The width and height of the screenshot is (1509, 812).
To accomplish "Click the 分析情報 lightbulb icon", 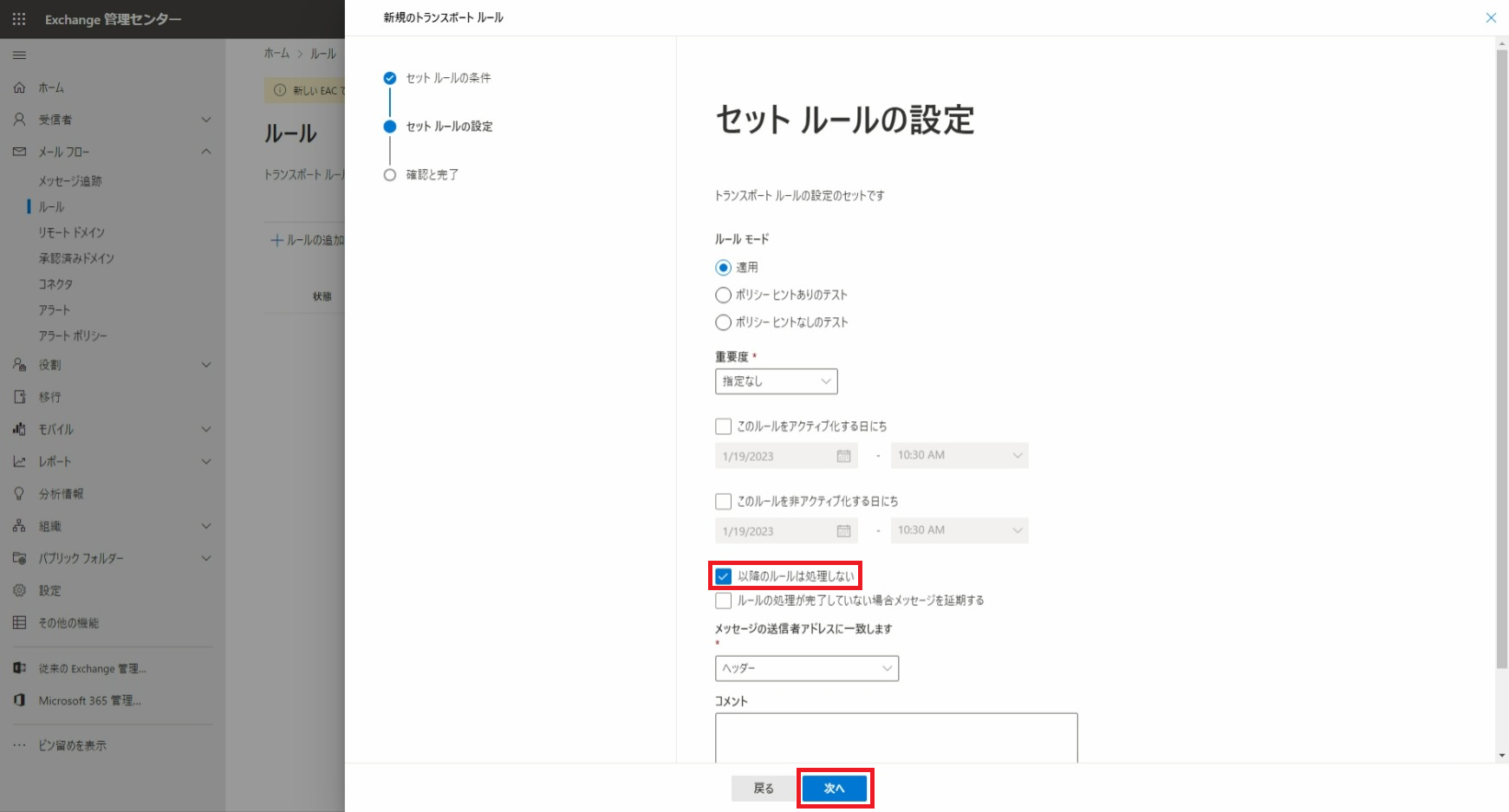I will (19, 493).
